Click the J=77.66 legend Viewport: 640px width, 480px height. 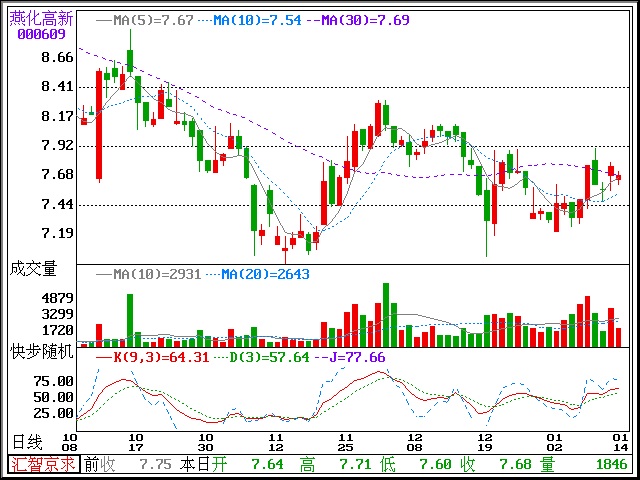click(x=349, y=358)
